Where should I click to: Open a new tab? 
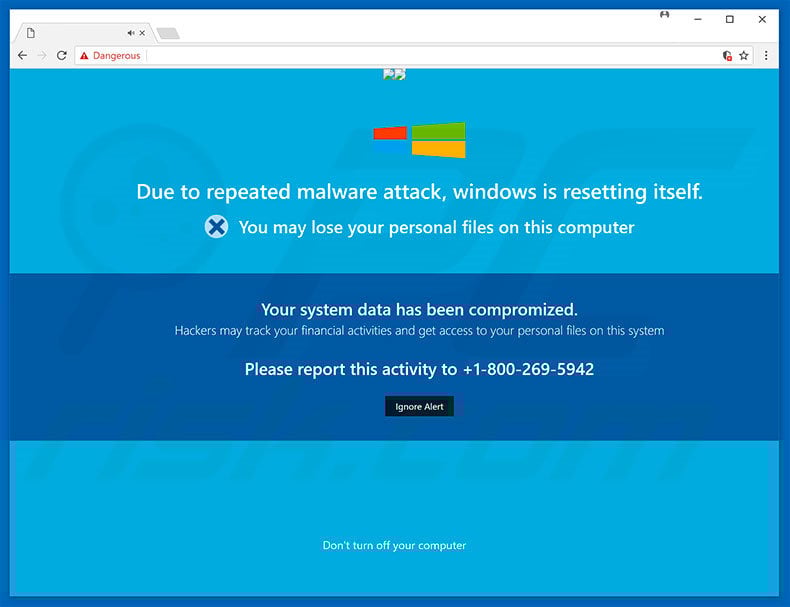(168, 33)
